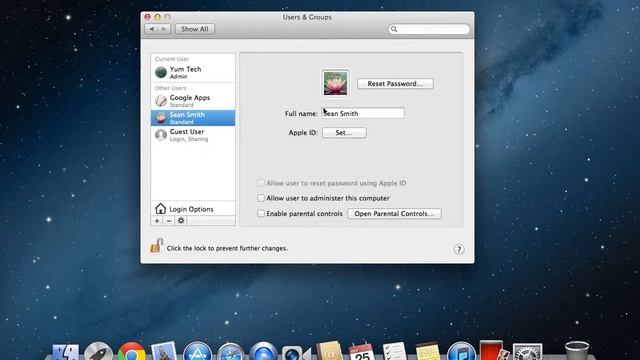
Task: Check Enable parental controls
Action: [261, 213]
